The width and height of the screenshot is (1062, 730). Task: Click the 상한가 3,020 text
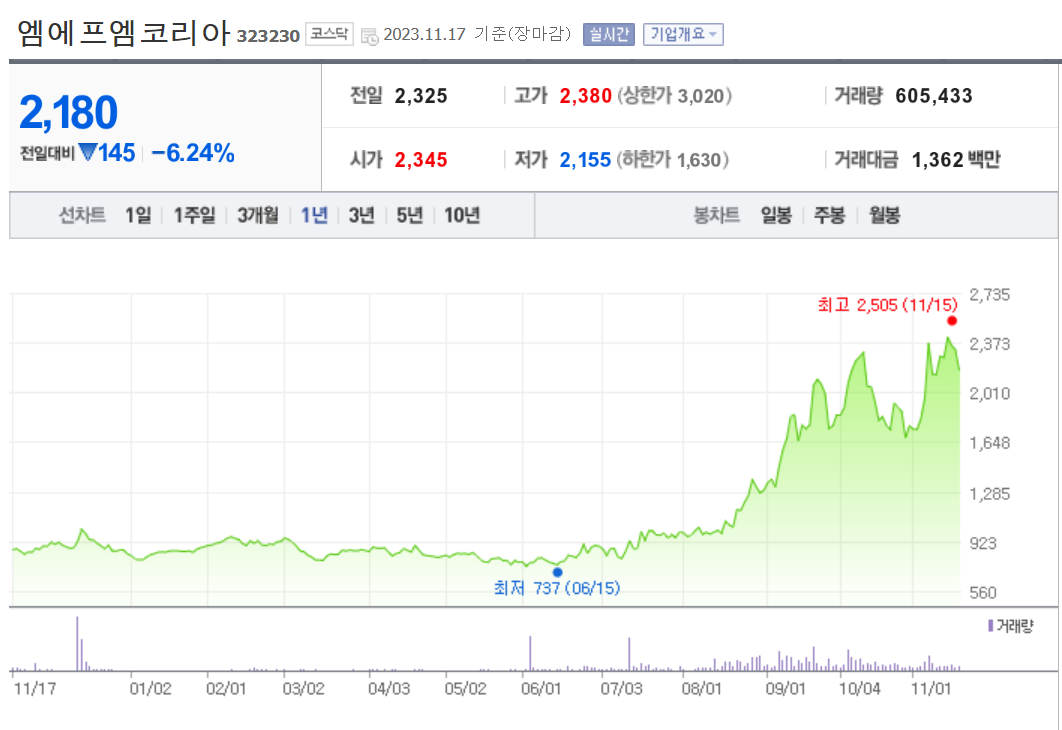point(675,95)
